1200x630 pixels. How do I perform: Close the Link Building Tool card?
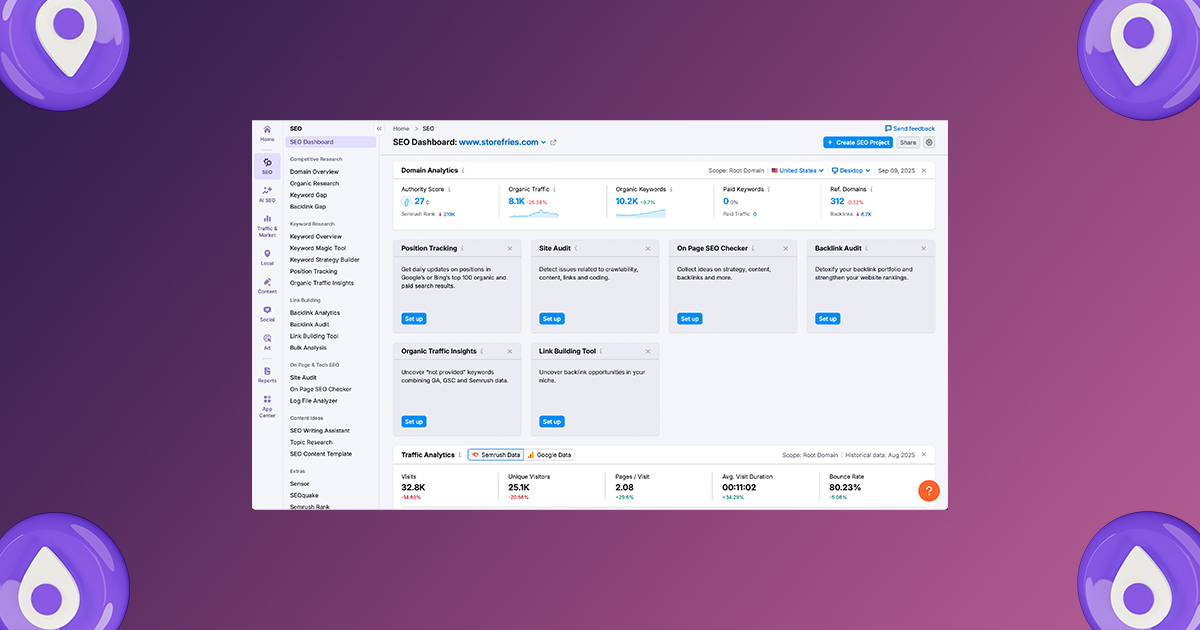pos(648,351)
